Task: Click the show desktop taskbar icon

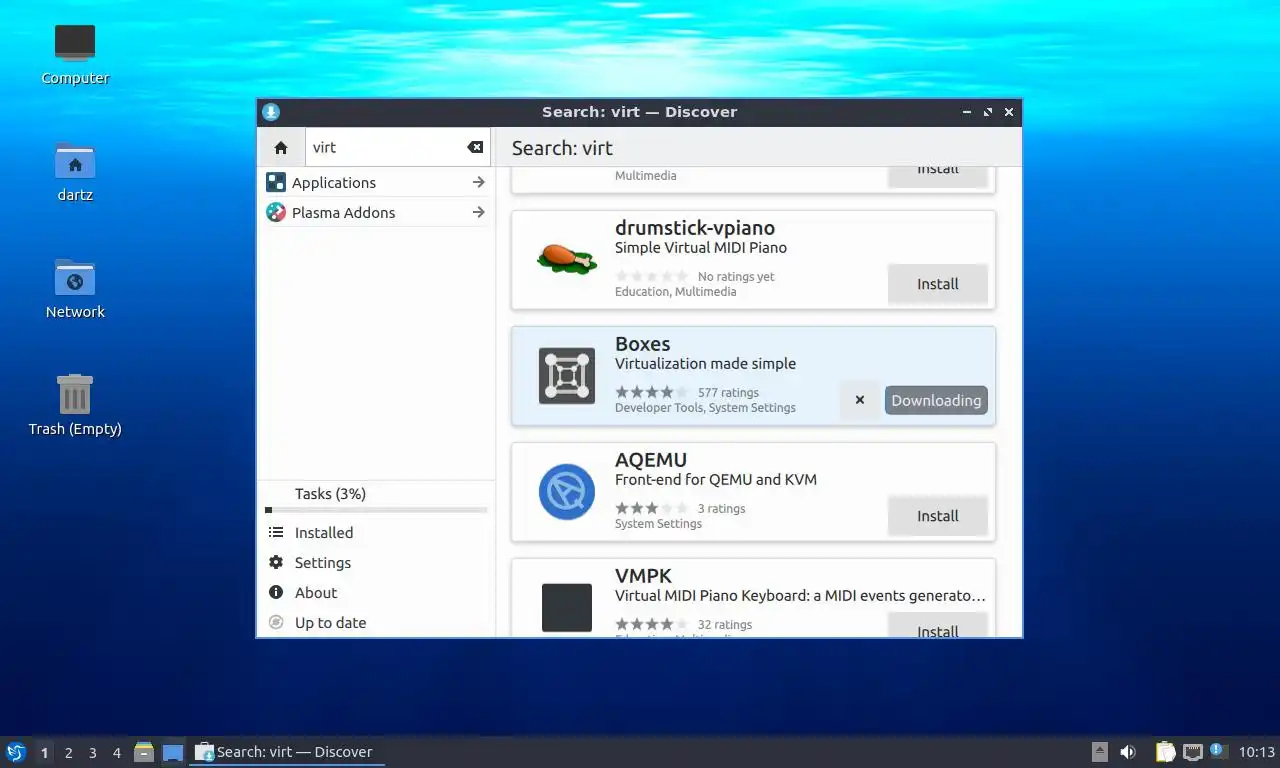Action: tap(173, 752)
